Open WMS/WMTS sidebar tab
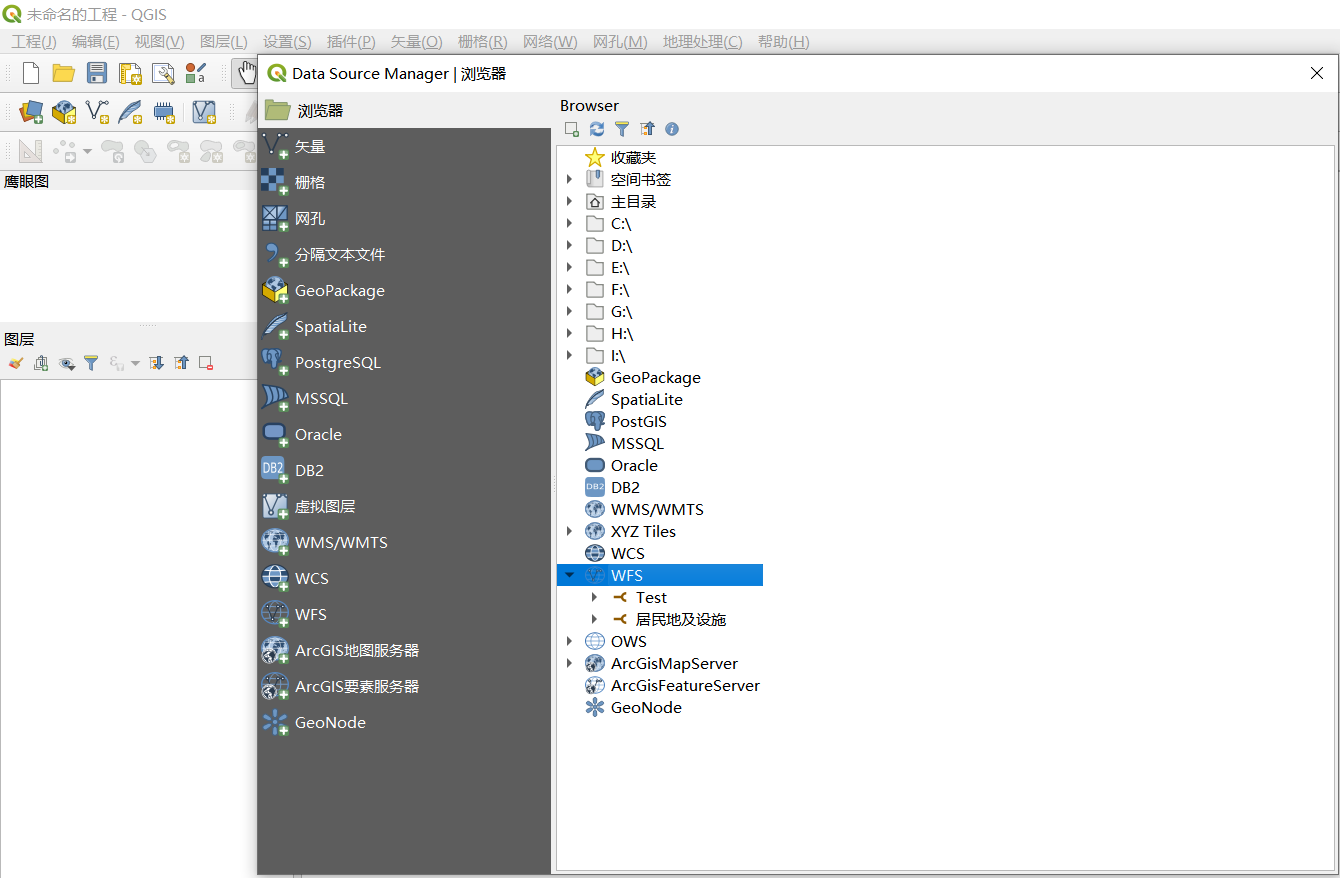1340x878 pixels. [x=404, y=542]
